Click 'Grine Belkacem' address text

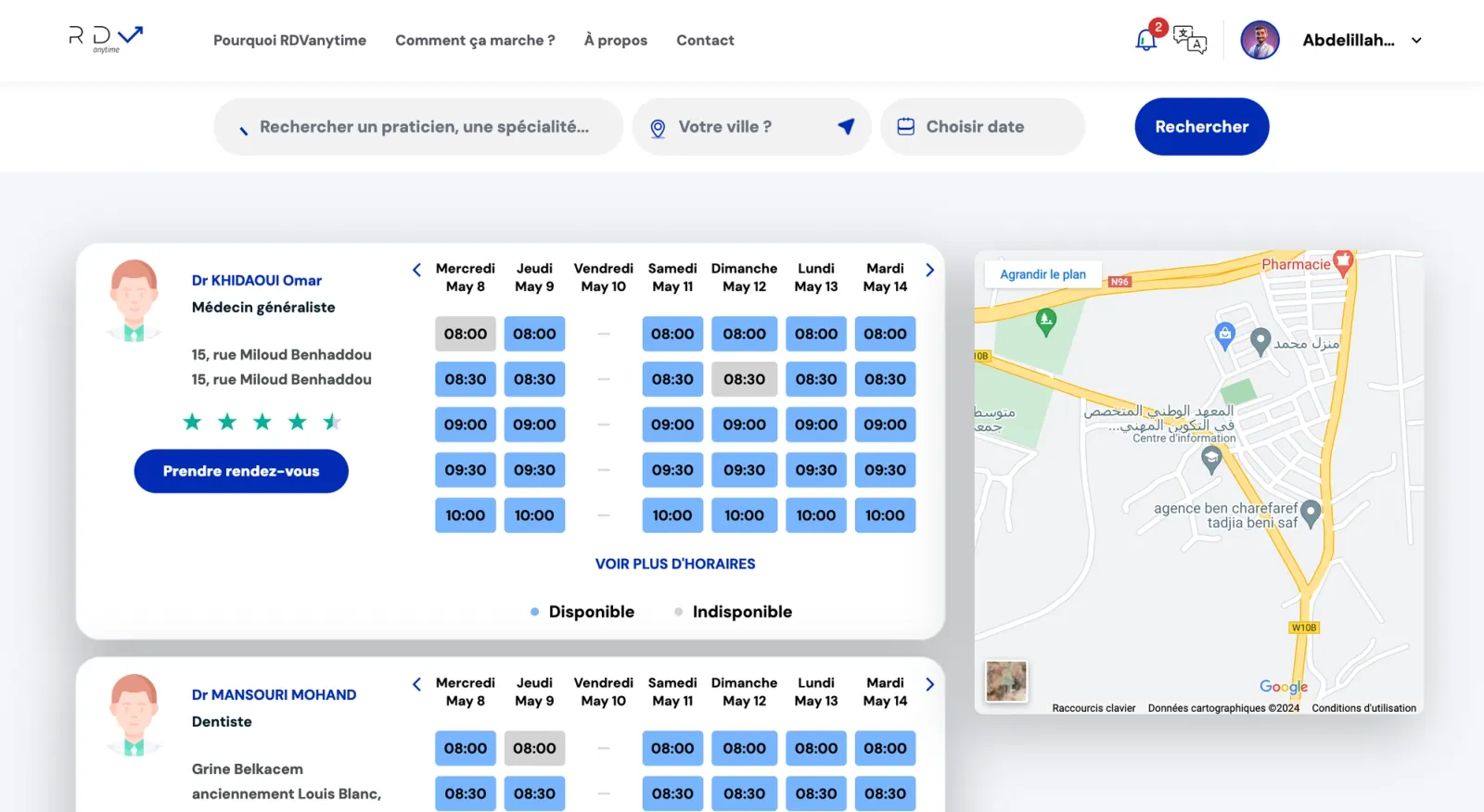click(247, 769)
